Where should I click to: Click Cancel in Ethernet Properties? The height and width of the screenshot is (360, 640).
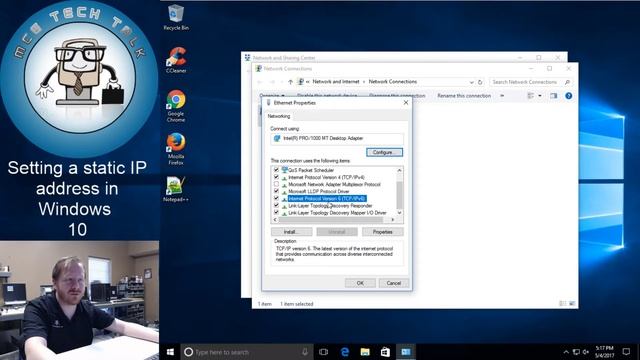(393, 283)
